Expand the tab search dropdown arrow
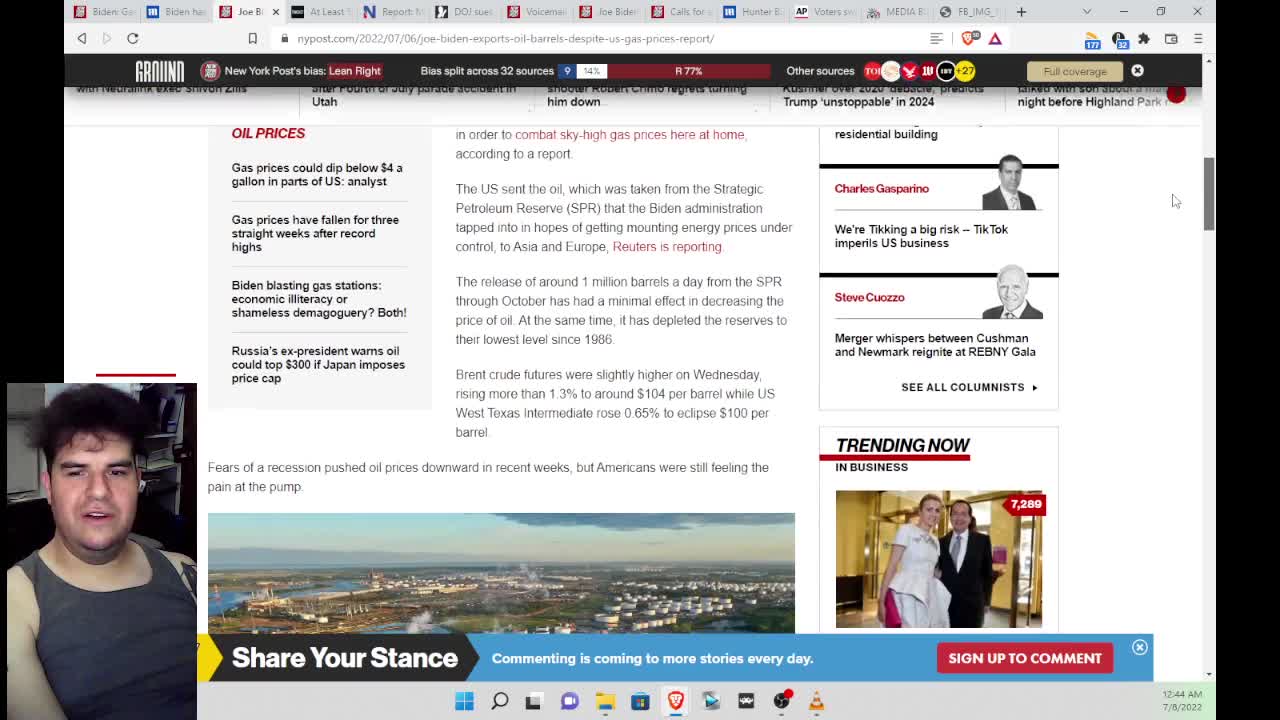This screenshot has height=720, width=1280. coord(1087,12)
